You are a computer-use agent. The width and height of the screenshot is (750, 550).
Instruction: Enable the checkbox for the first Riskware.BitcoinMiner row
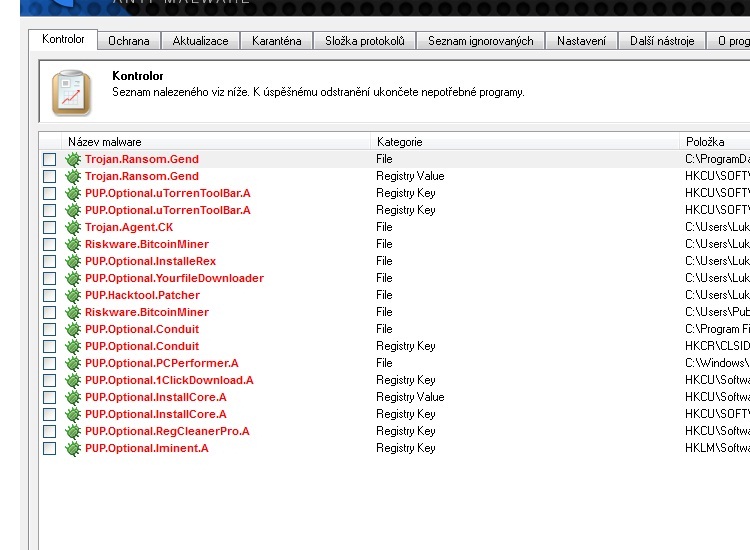(x=50, y=244)
